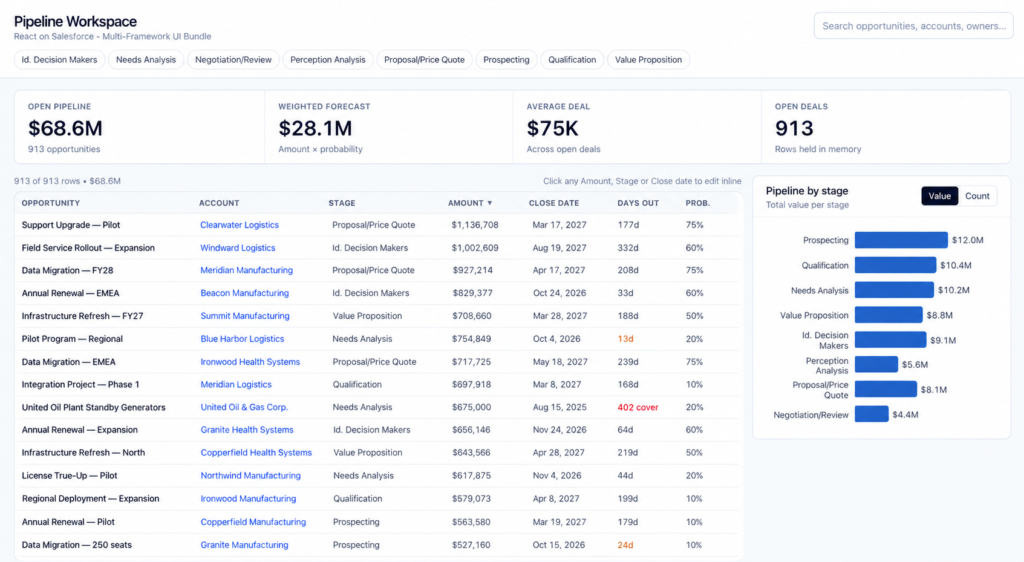The height and width of the screenshot is (562, 1024).
Task: Sort by Prob. column header
Action: pos(697,204)
